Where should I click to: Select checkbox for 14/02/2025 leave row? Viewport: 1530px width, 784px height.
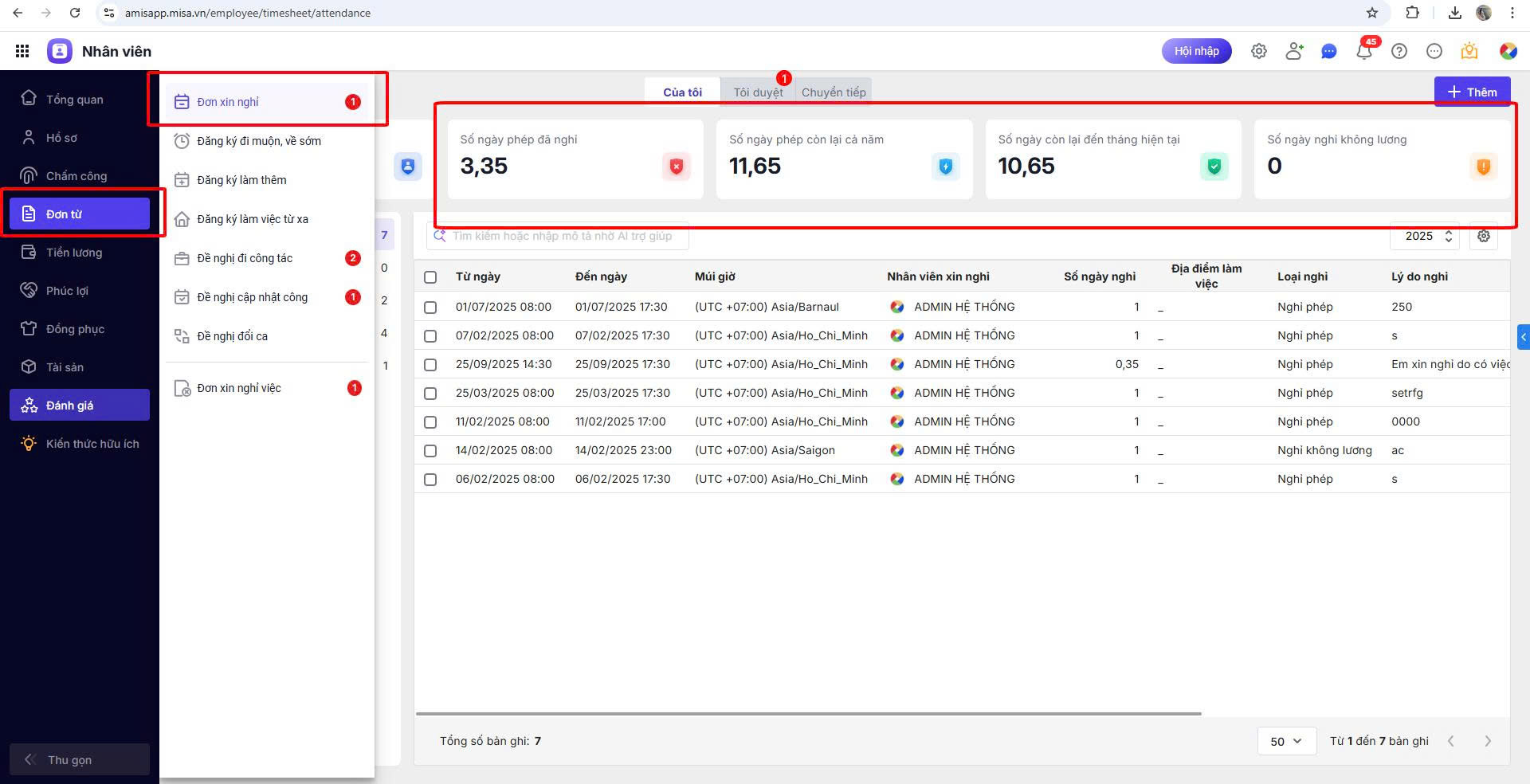(430, 451)
